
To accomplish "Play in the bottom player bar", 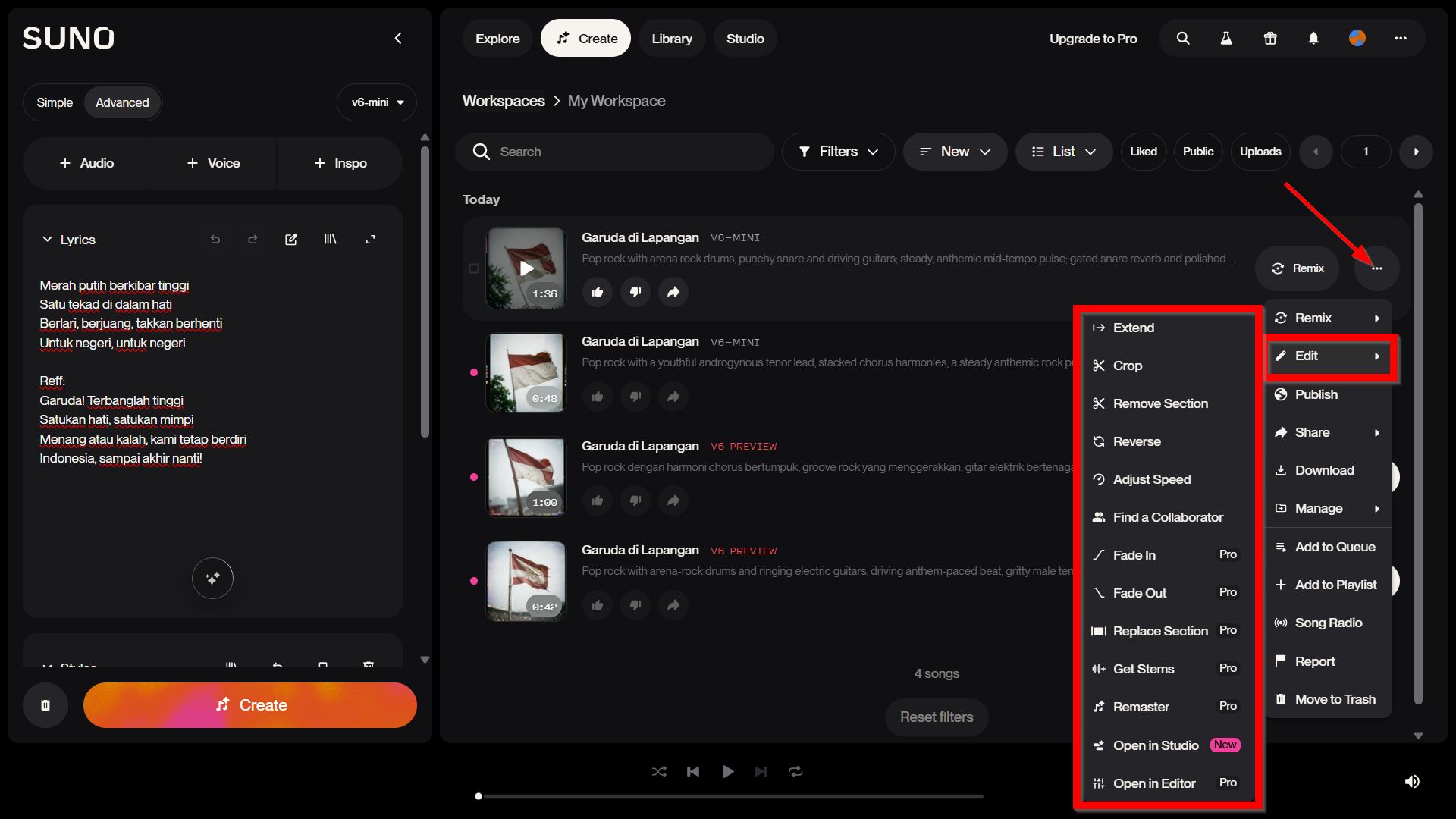I will [x=727, y=771].
